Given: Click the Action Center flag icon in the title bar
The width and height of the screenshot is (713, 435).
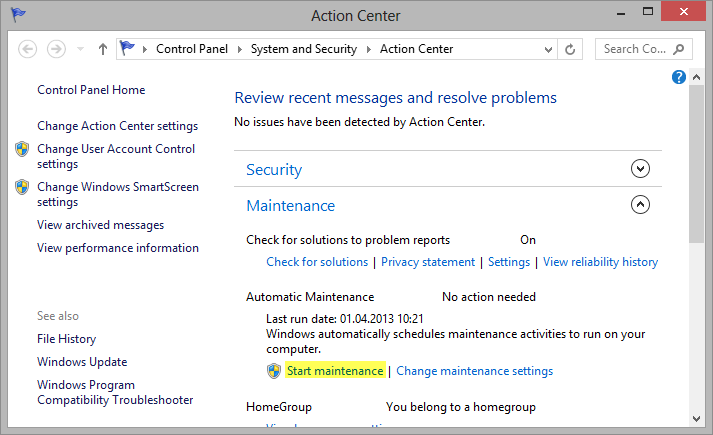Looking at the screenshot, I should 18,15.
